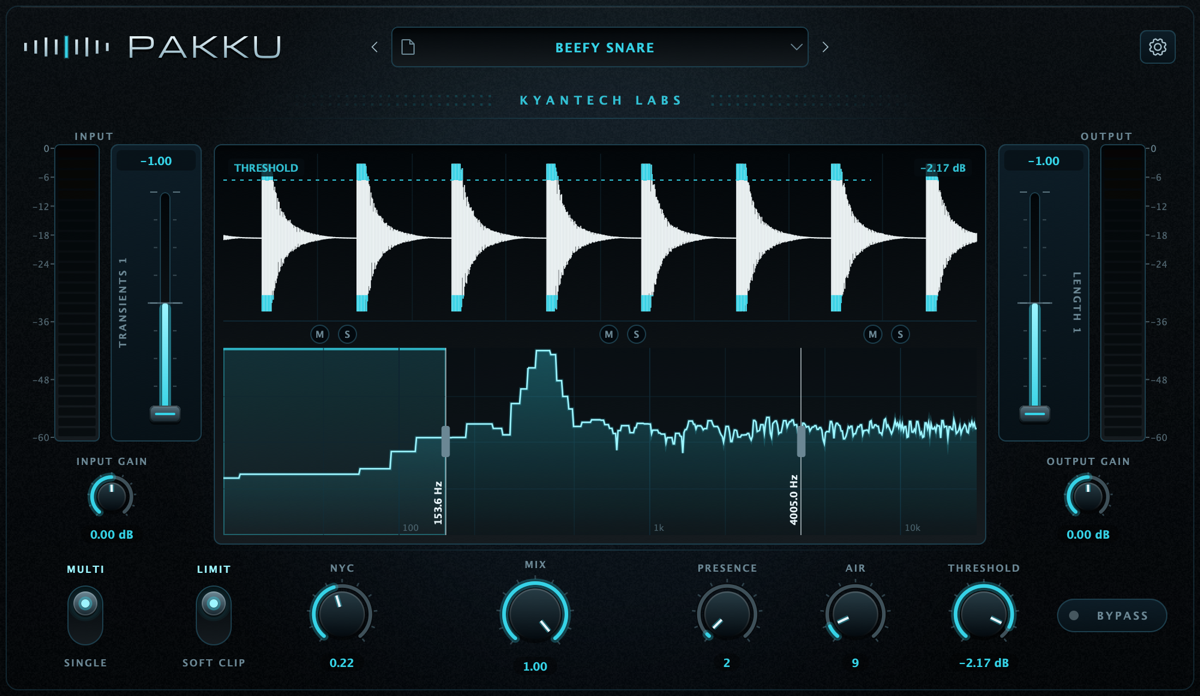Solo the mid band (middle S button)
The image size is (1200, 696).
[x=636, y=334]
